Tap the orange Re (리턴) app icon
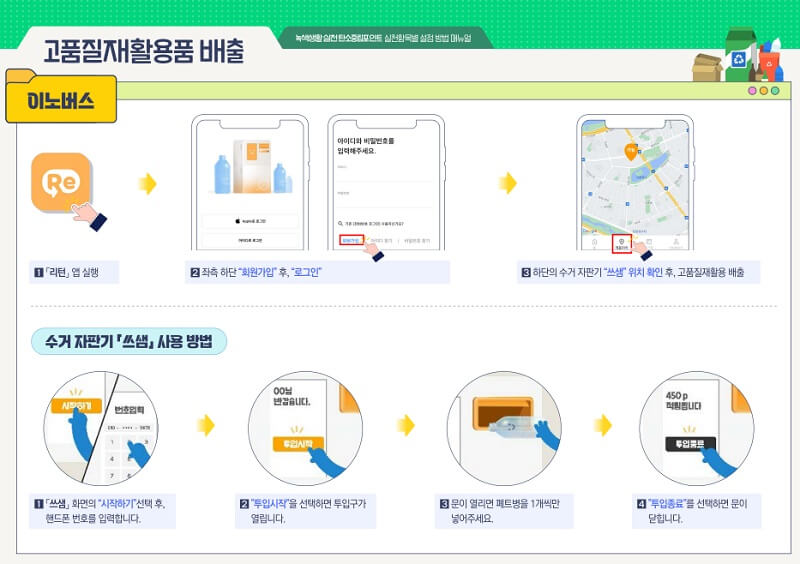800x564 pixels. coord(61,182)
